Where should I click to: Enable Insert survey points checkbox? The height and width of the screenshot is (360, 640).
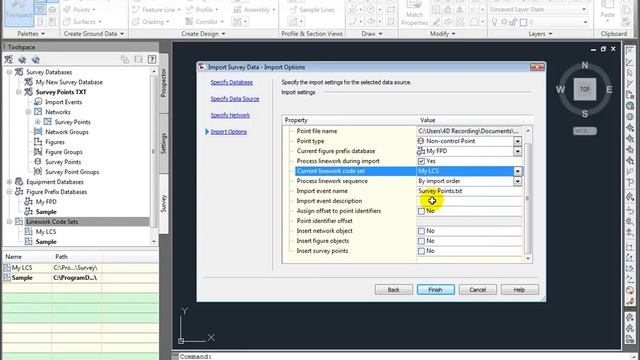click(x=421, y=251)
